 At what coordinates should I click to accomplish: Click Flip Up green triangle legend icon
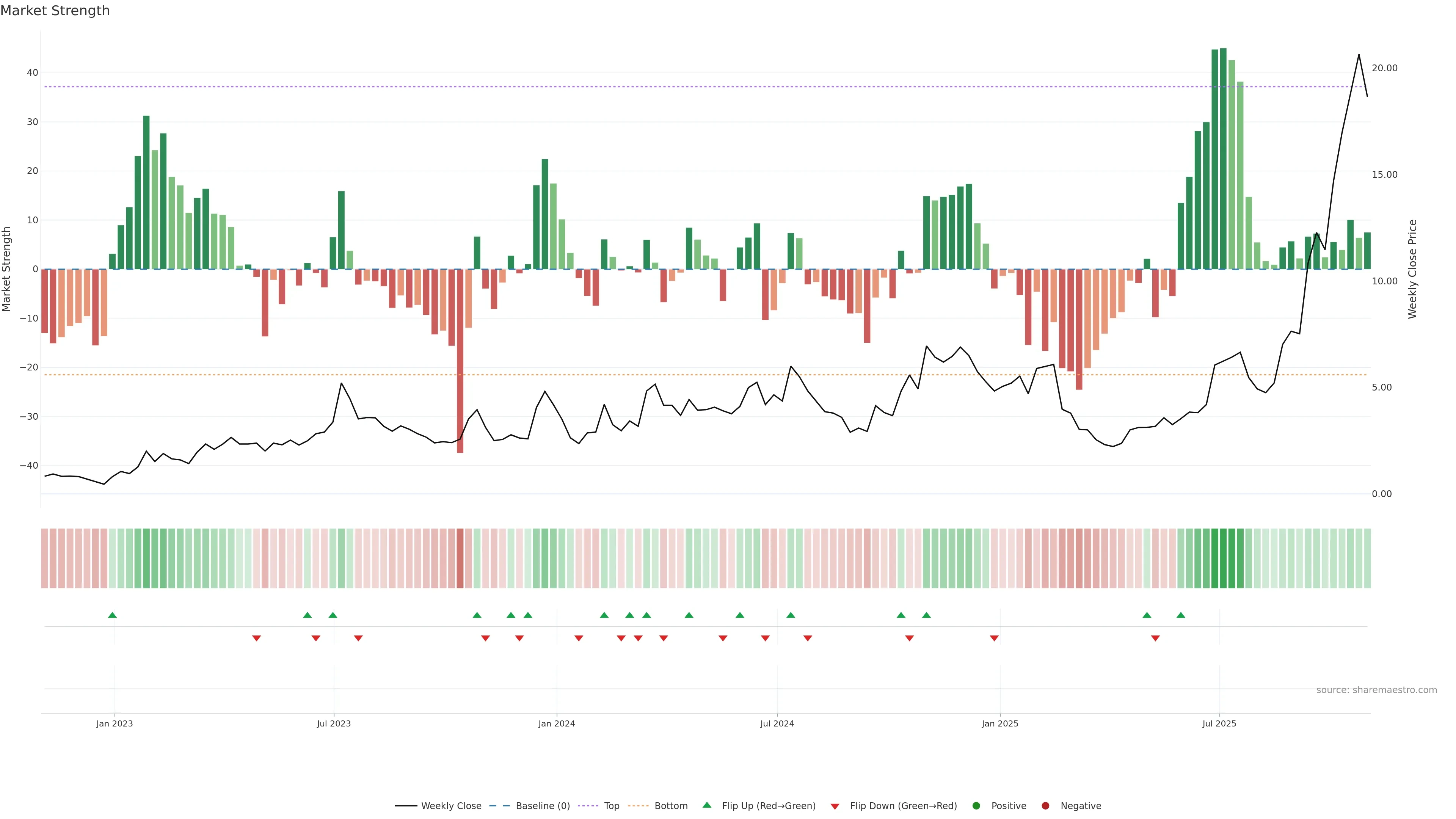tap(706, 805)
